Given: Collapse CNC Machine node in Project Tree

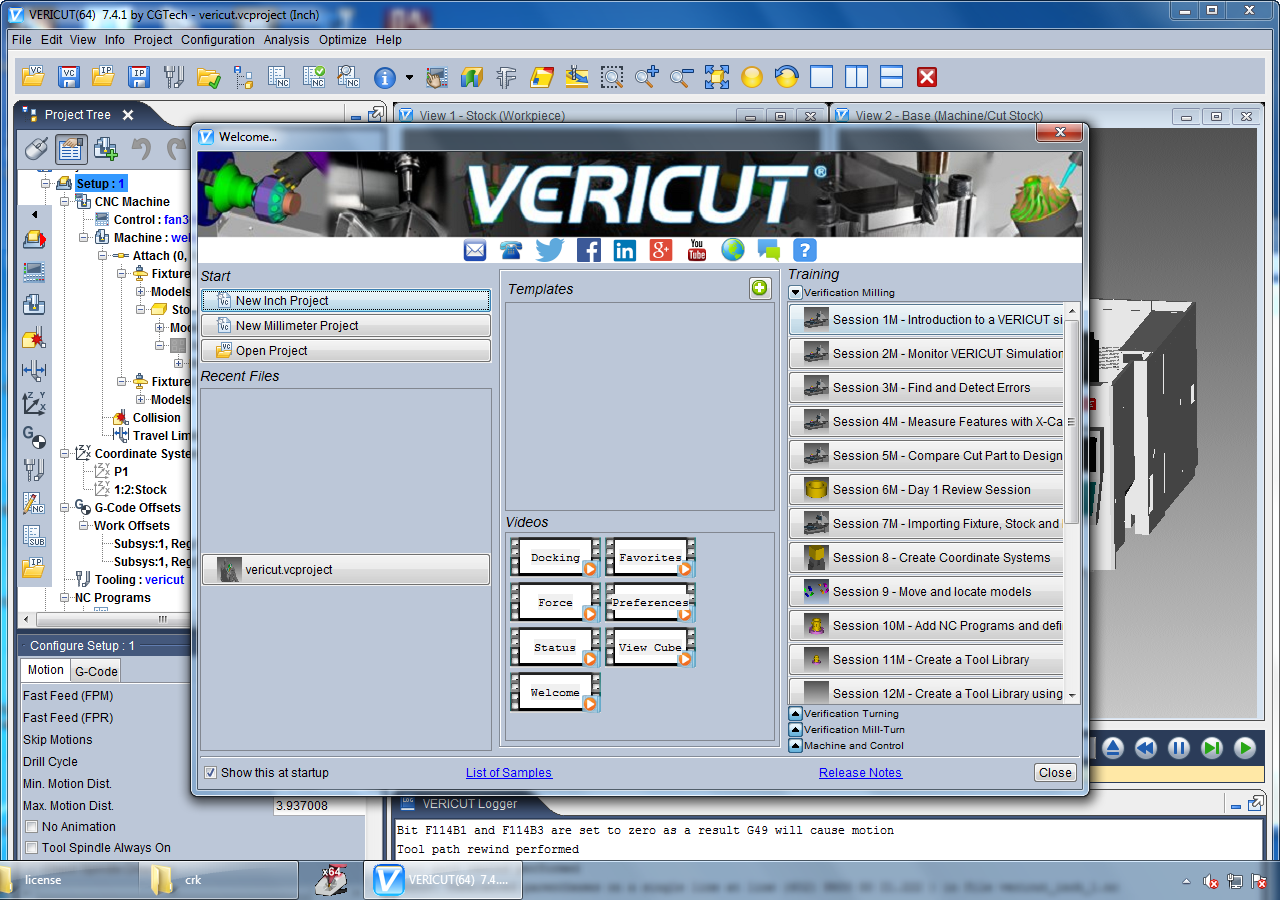Looking at the screenshot, I should (64, 202).
